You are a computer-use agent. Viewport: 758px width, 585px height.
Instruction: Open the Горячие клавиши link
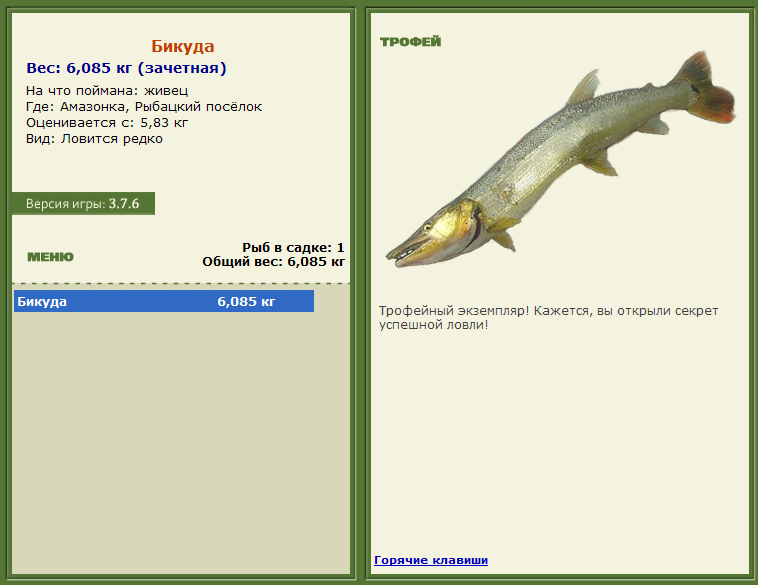(431, 560)
